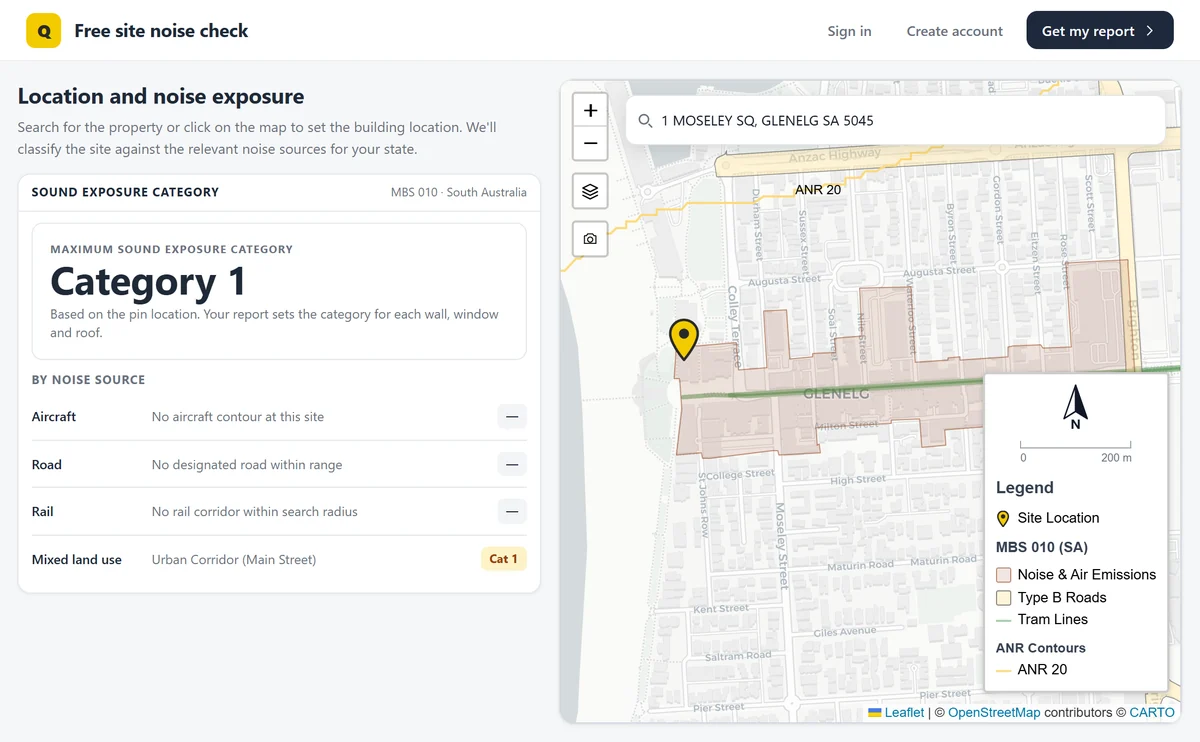Image resolution: width=1200 pixels, height=742 pixels.
Task: Zoom in the map with plus button
Action: (x=590, y=110)
